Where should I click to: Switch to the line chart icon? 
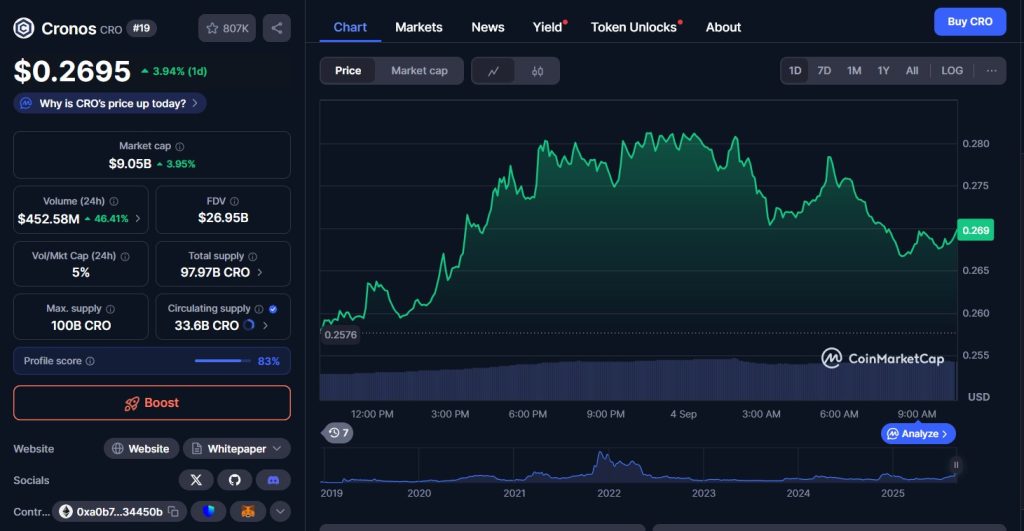[493, 71]
